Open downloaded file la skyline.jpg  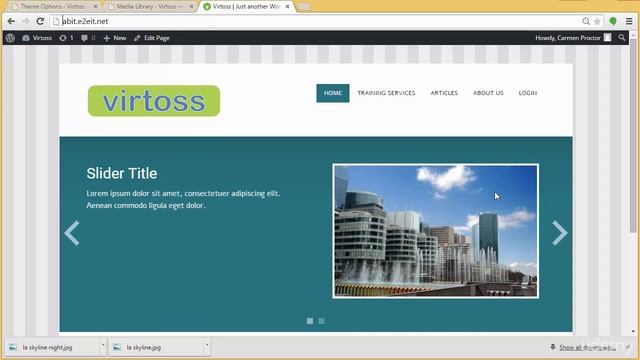(x=155, y=347)
